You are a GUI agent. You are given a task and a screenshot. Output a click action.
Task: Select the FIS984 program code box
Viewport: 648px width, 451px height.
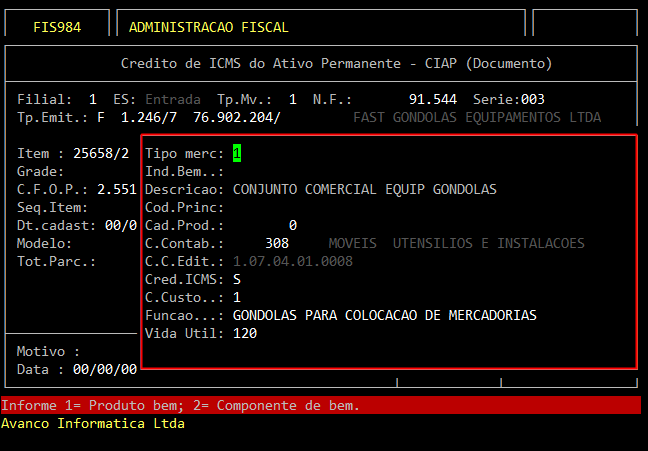(56, 27)
